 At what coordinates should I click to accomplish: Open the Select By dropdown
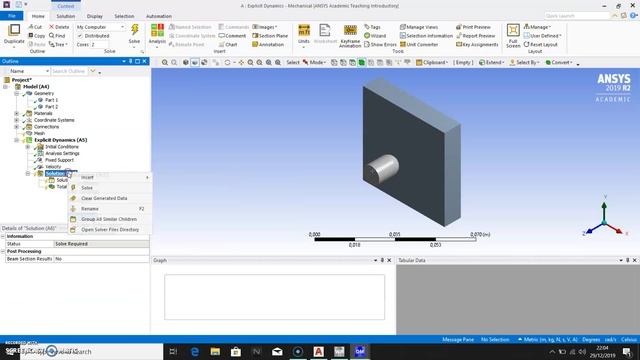tap(524, 62)
